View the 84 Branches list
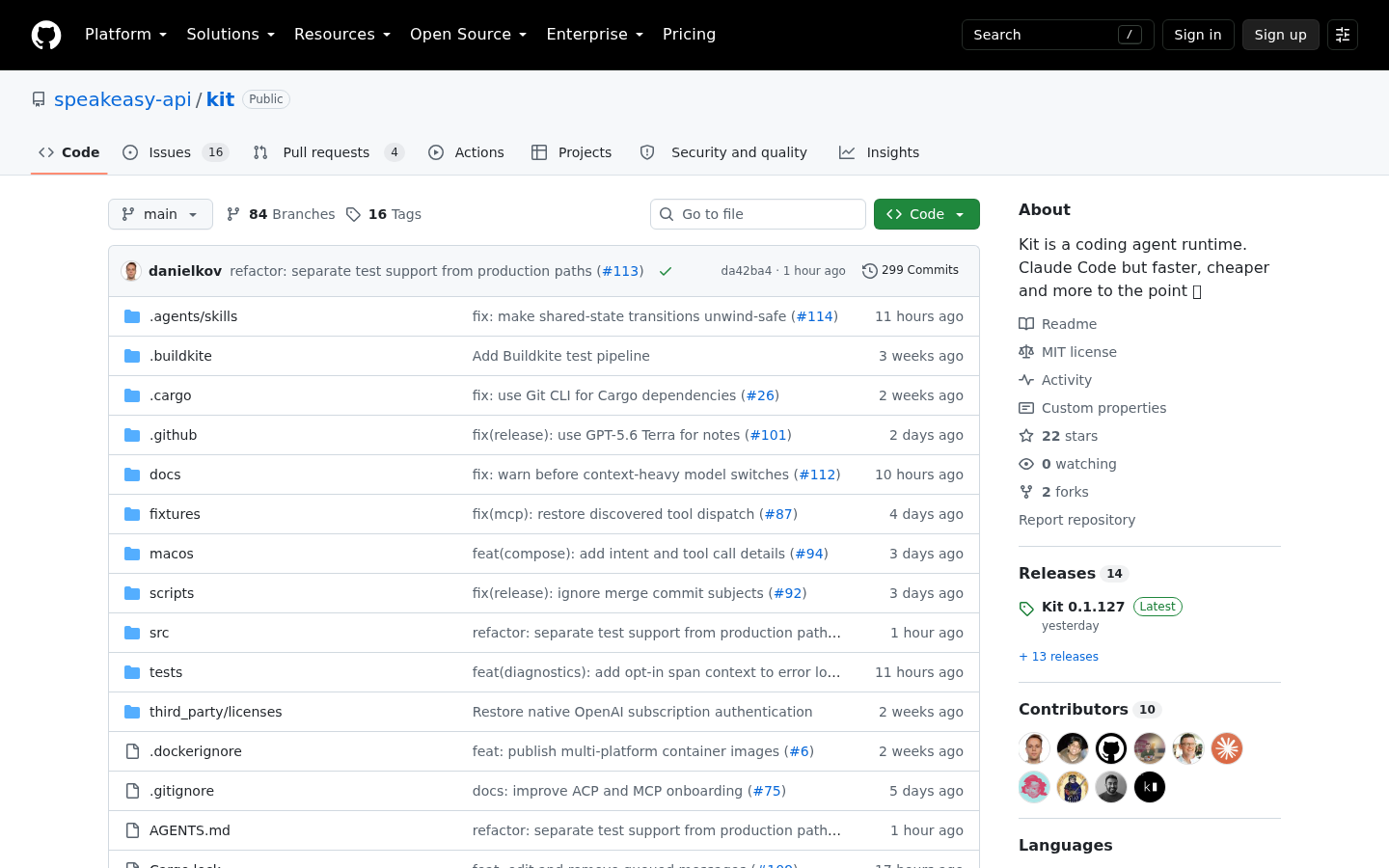The image size is (1389, 868). 281,214
